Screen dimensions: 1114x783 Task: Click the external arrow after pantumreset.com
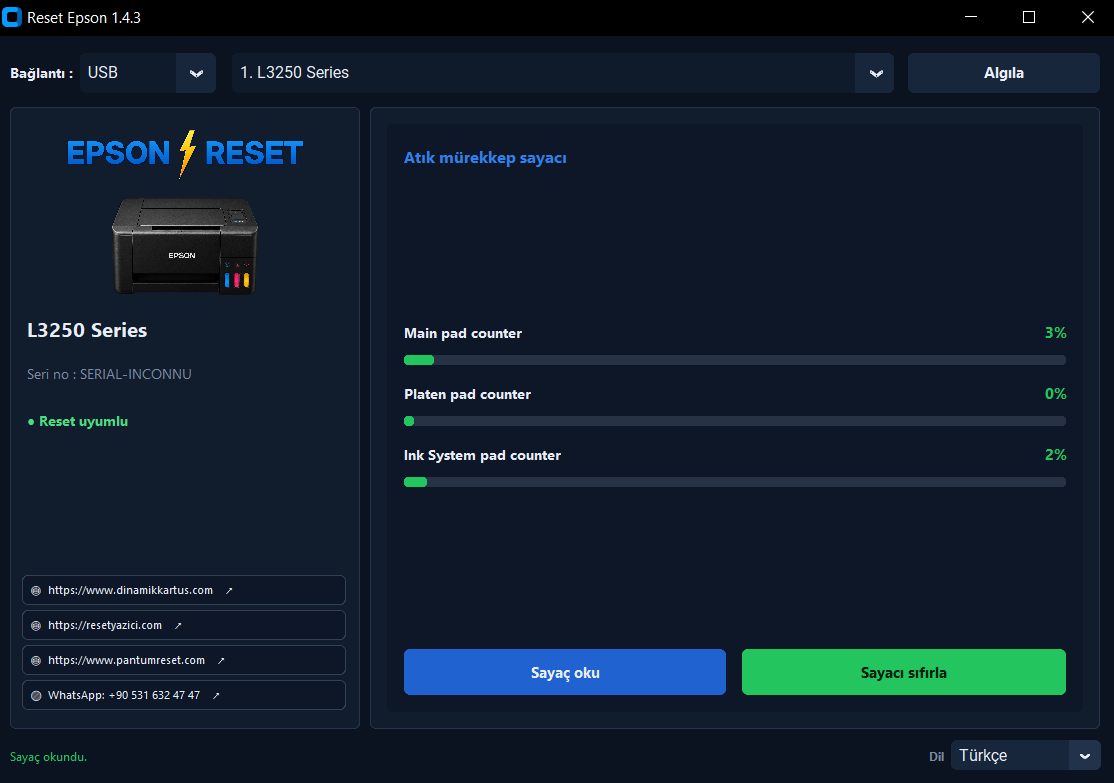(221, 660)
